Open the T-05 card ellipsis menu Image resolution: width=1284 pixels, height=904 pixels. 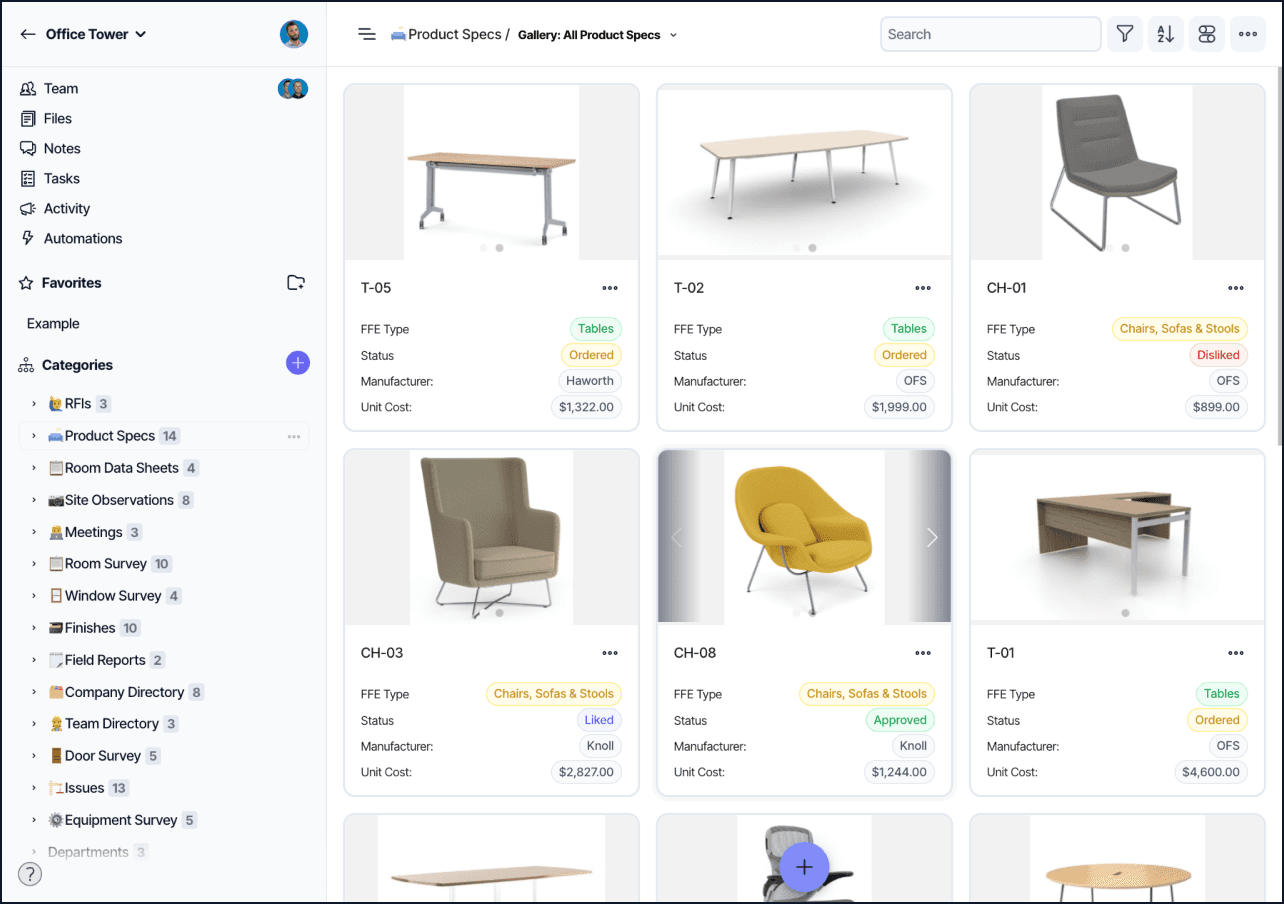(x=610, y=288)
